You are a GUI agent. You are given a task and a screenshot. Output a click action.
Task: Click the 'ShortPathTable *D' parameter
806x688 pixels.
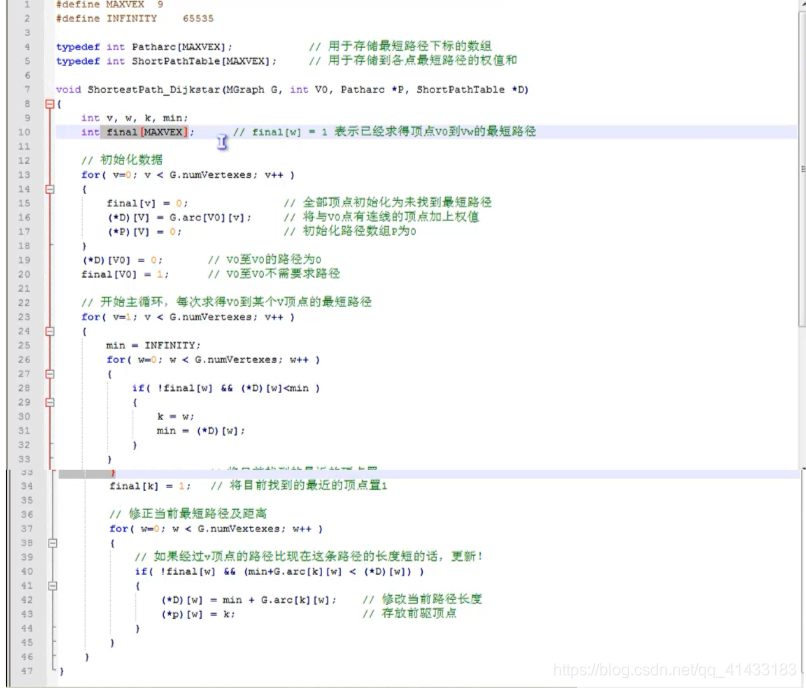click(x=470, y=89)
